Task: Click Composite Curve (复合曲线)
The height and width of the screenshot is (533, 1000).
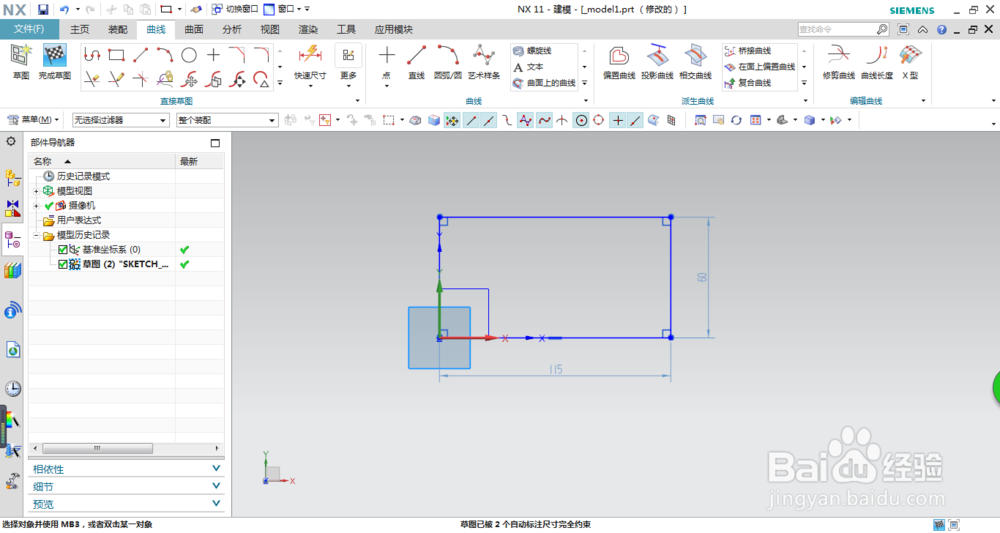Action: pyautogui.click(x=748, y=83)
